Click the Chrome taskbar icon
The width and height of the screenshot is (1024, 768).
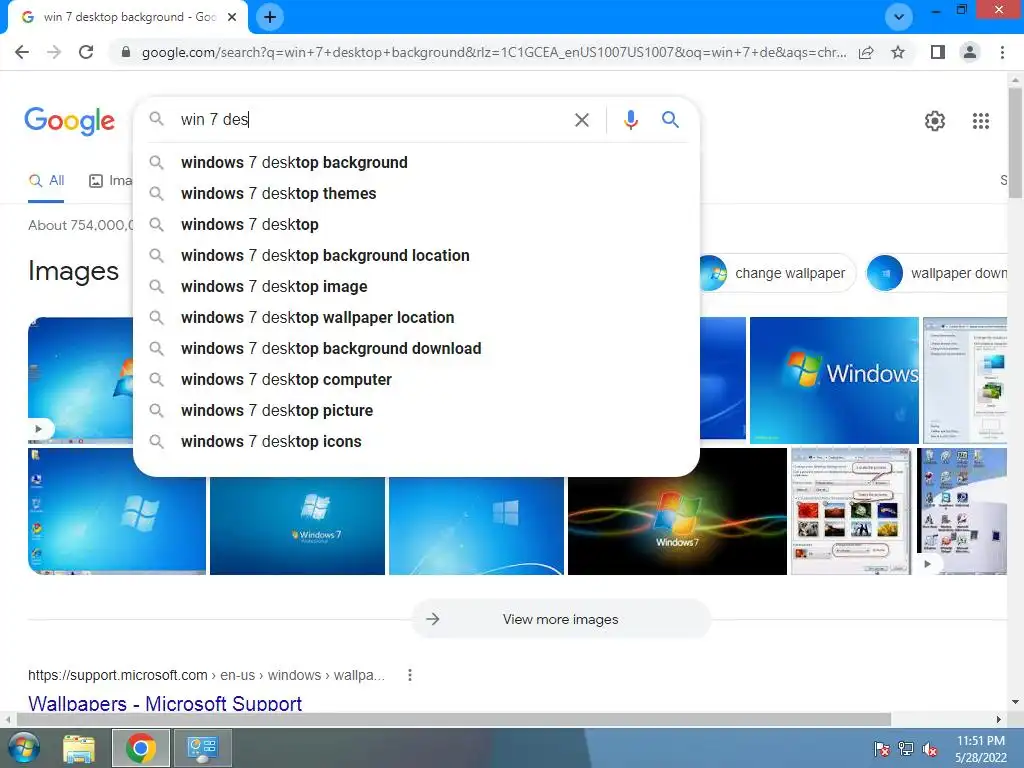[141, 748]
